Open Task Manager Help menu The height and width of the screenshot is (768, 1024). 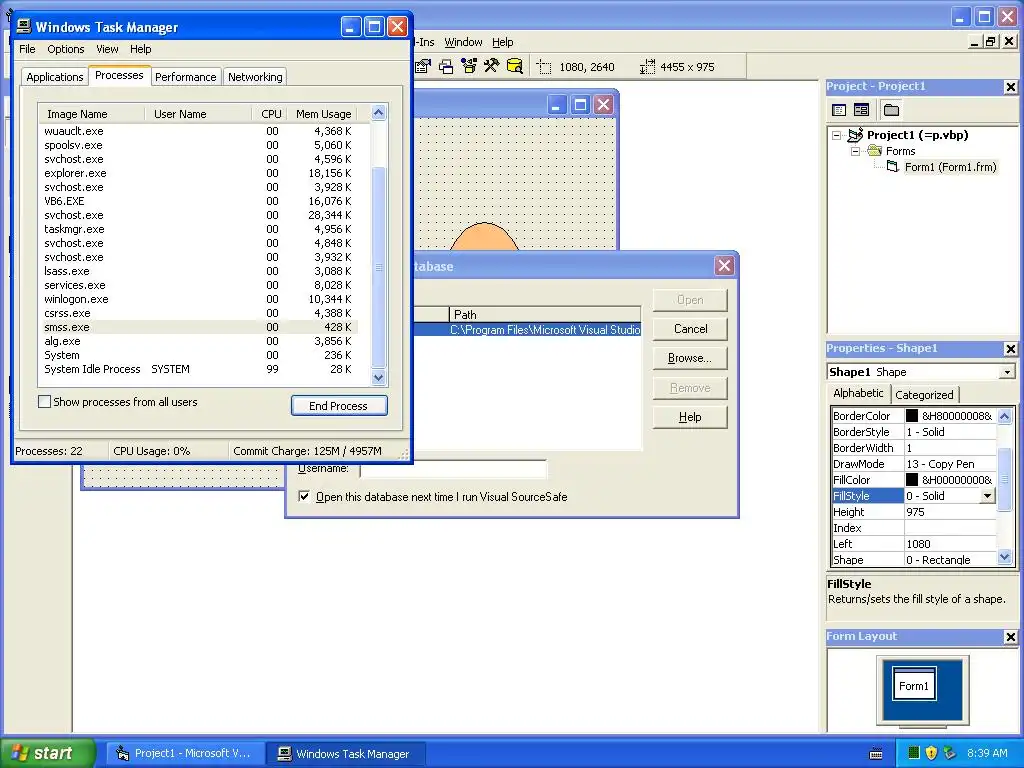[x=140, y=49]
